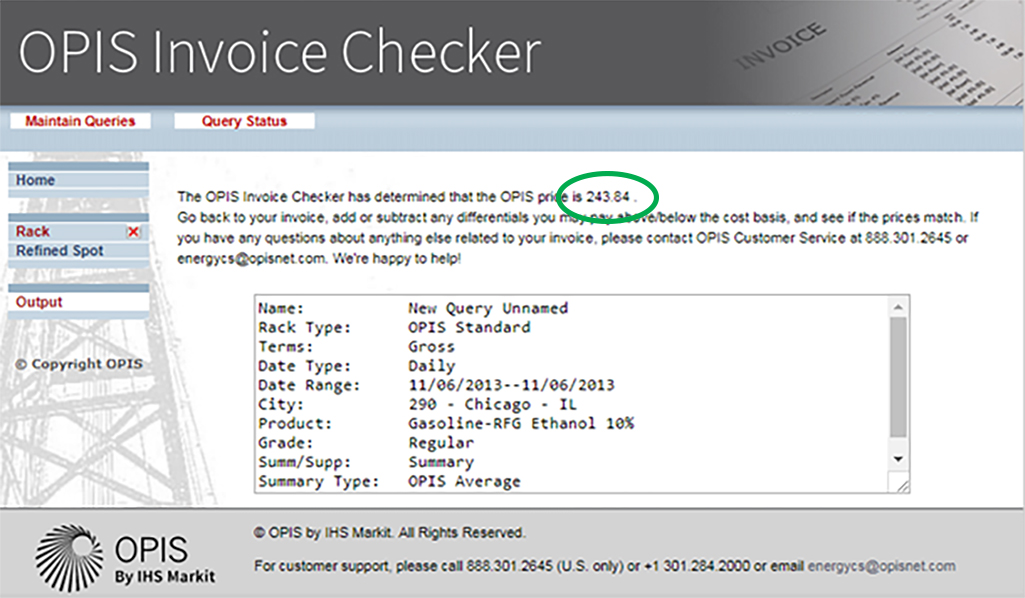Click the 'OPIS Standard' rack type value
Viewport: 1025px width, 598px height.
point(469,327)
